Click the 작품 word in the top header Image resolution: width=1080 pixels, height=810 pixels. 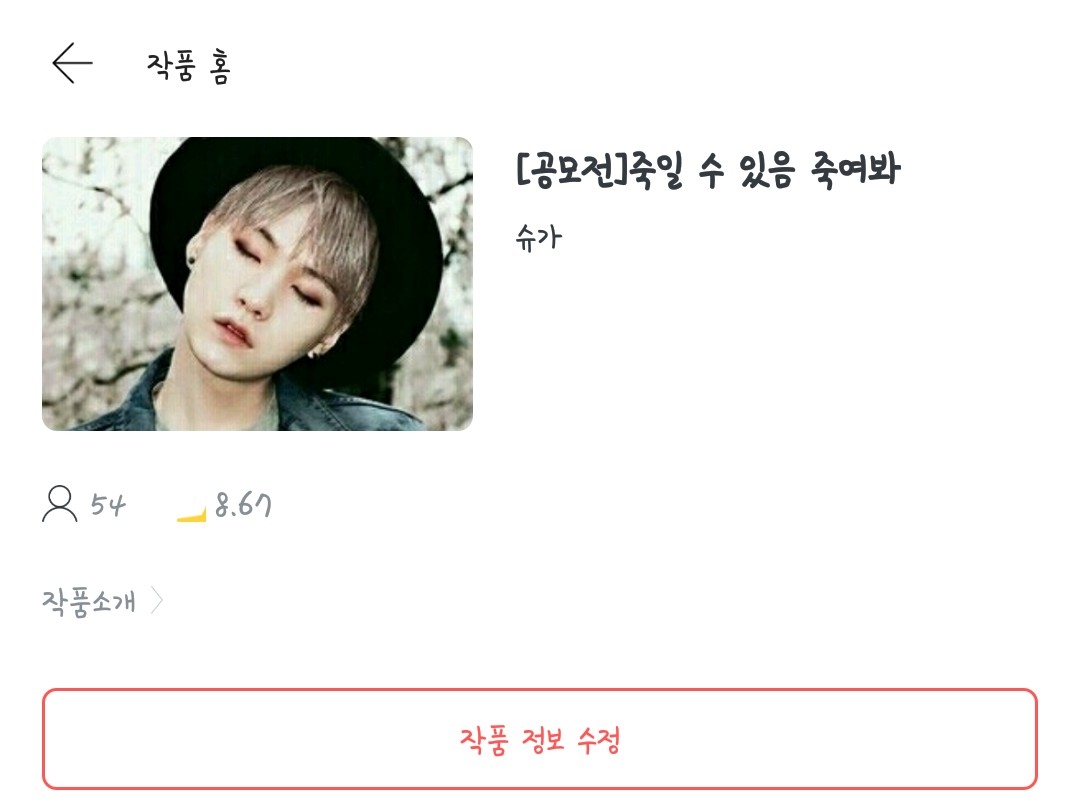pyautogui.click(x=171, y=66)
